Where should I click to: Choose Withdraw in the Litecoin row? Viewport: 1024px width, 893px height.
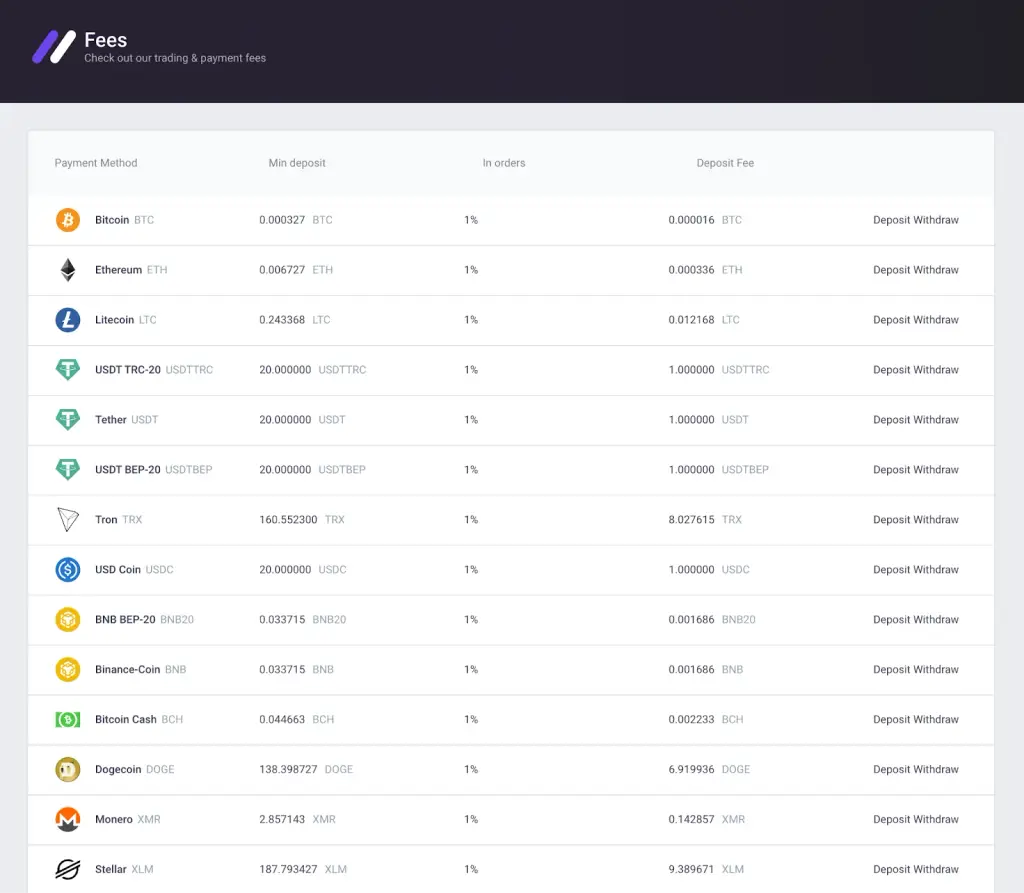point(936,319)
